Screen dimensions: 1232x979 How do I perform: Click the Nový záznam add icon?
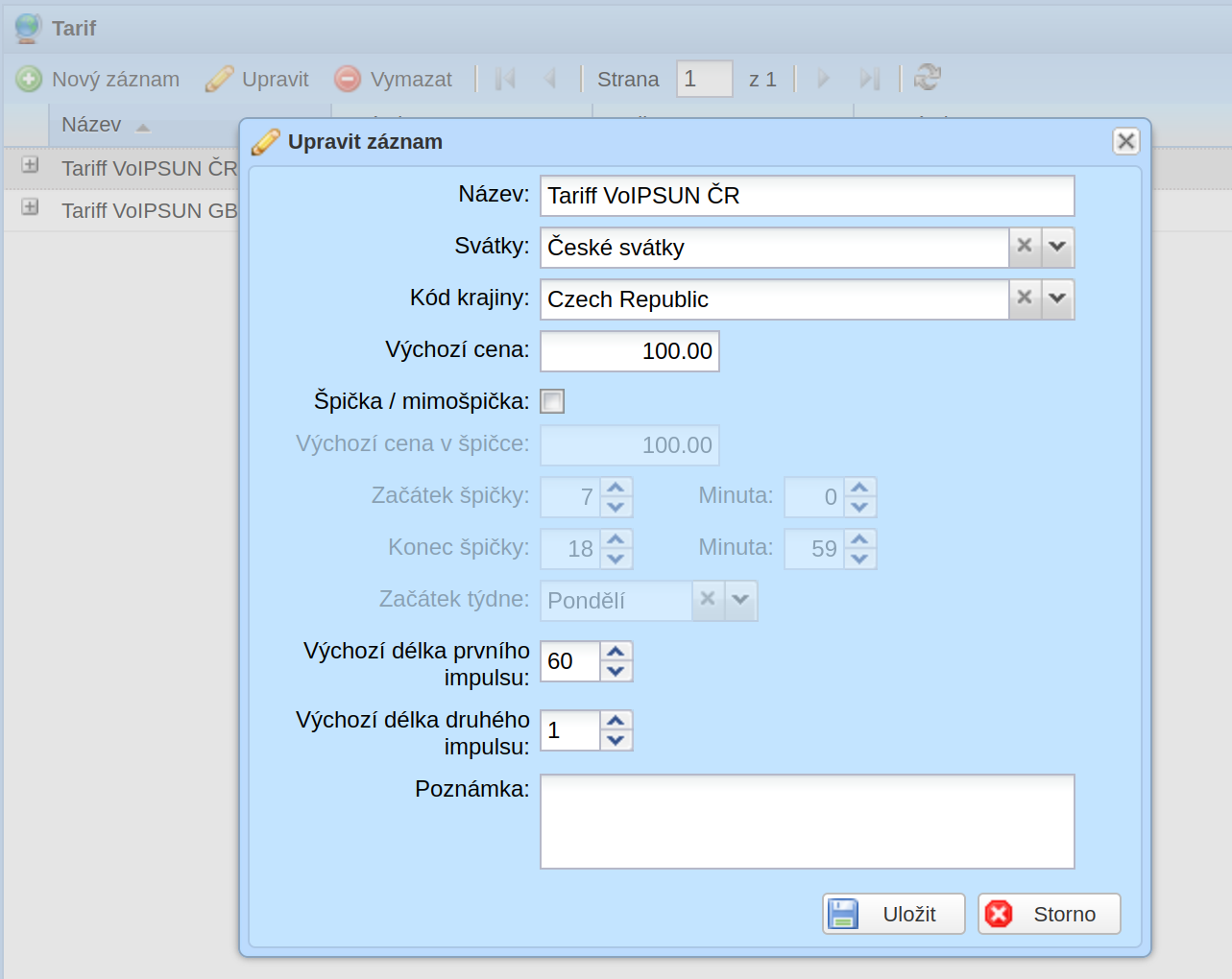(x=29, y=79)
